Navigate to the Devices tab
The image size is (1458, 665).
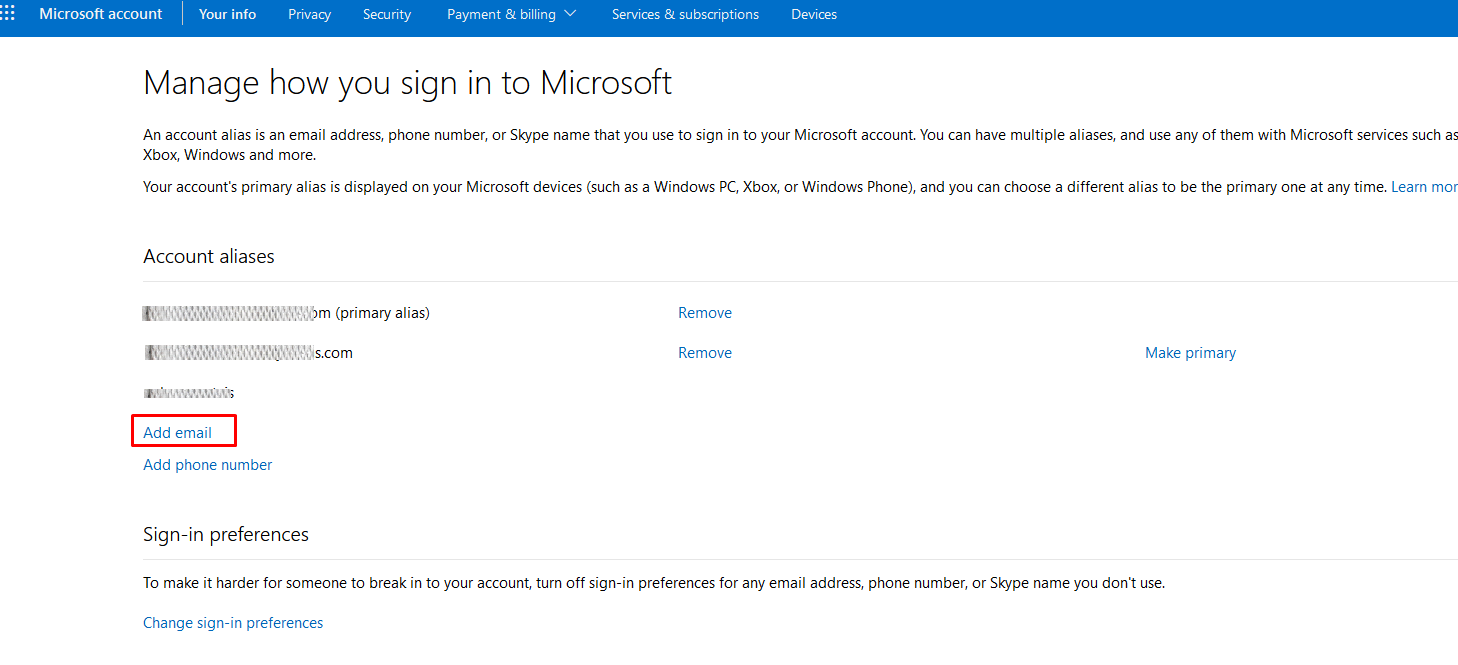click(x=813, y=14)
